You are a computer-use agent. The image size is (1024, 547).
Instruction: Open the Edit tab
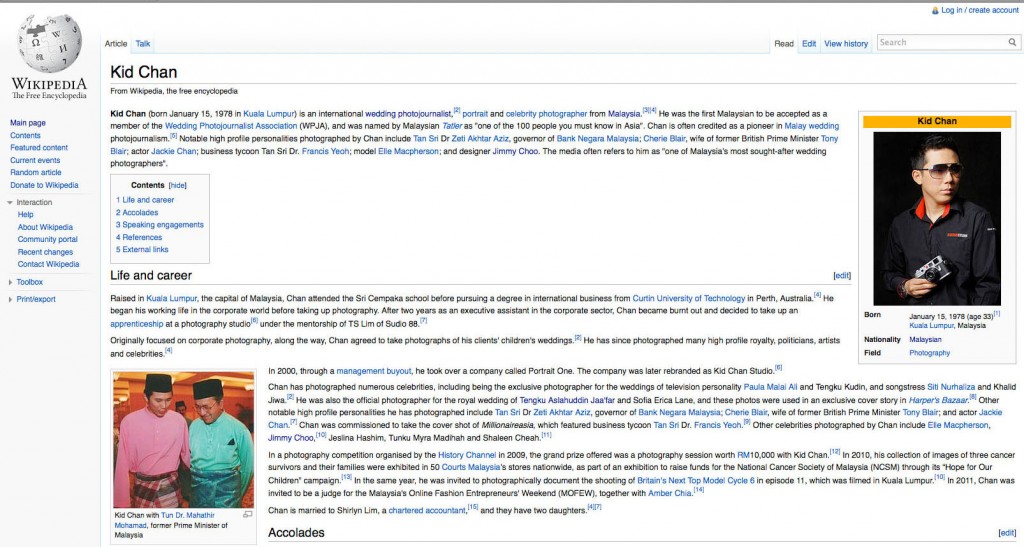809,44
